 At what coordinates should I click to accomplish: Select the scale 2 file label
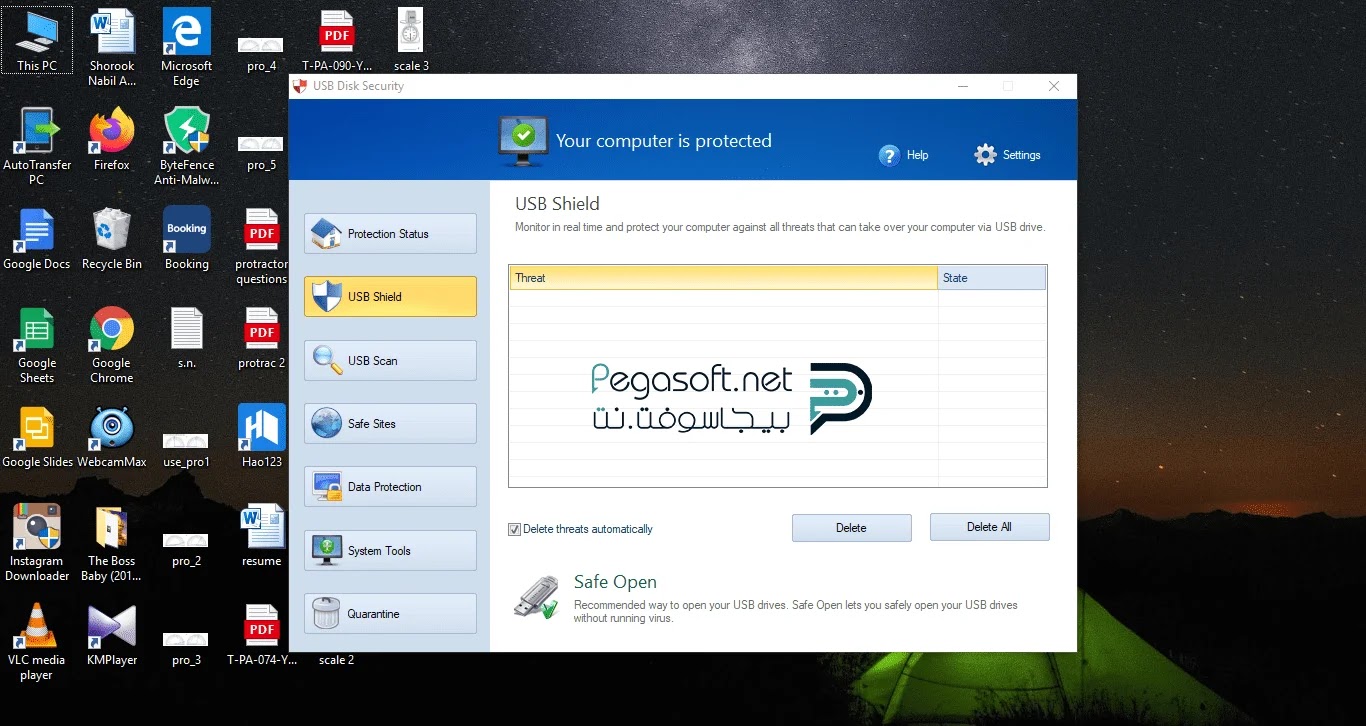pos(336,660)
